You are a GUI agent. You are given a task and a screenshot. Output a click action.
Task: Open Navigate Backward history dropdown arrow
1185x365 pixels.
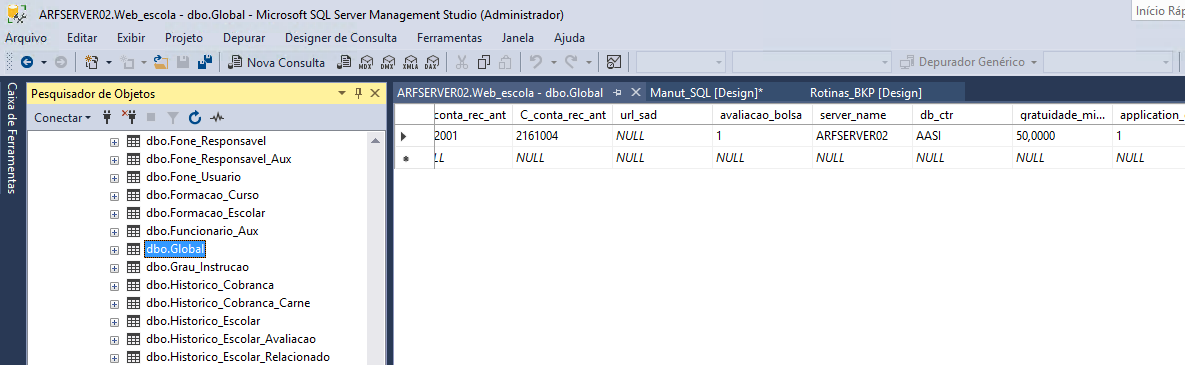click(44, 62)
